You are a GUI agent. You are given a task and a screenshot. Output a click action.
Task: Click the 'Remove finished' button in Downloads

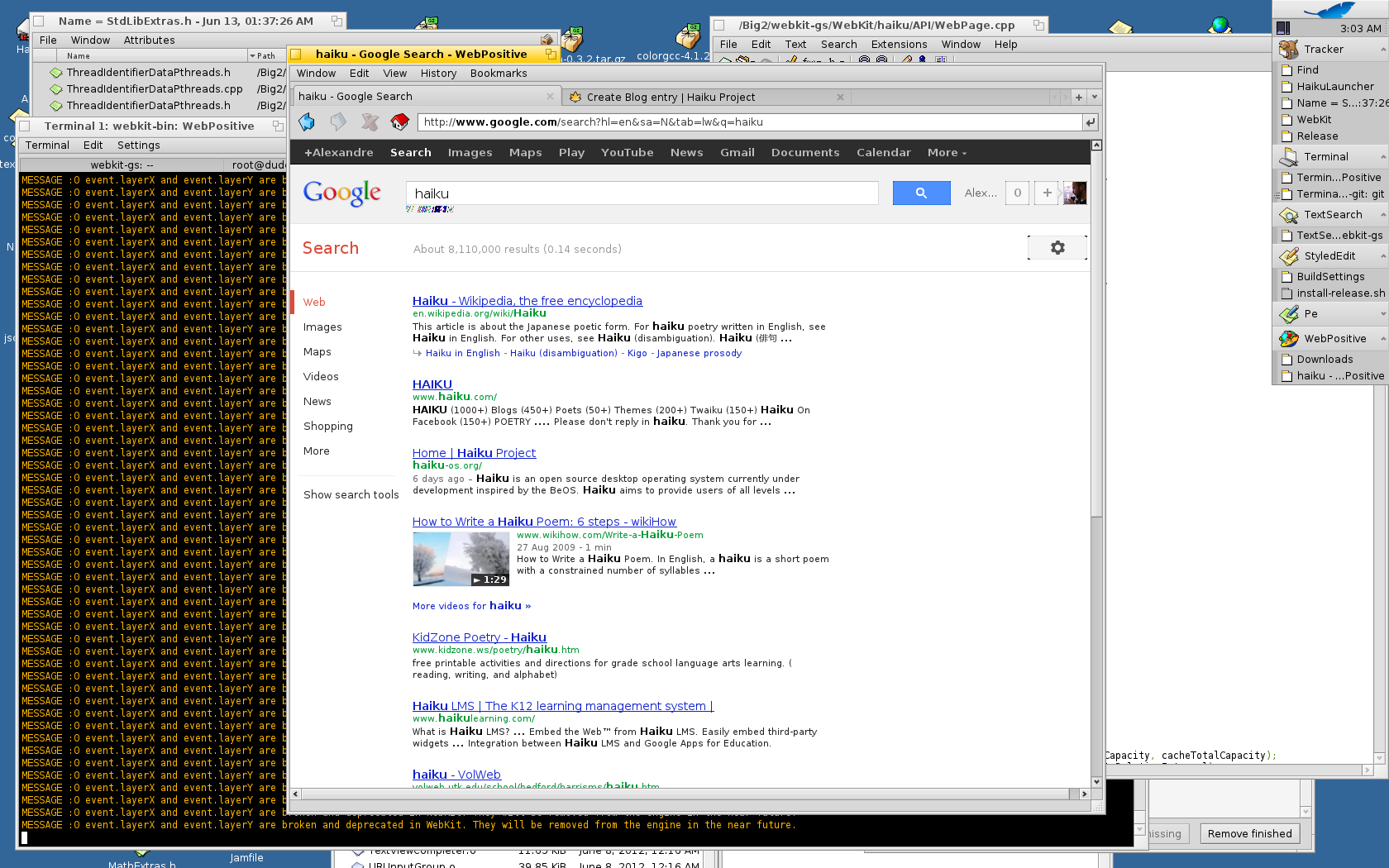click(x=1249, y=834)
